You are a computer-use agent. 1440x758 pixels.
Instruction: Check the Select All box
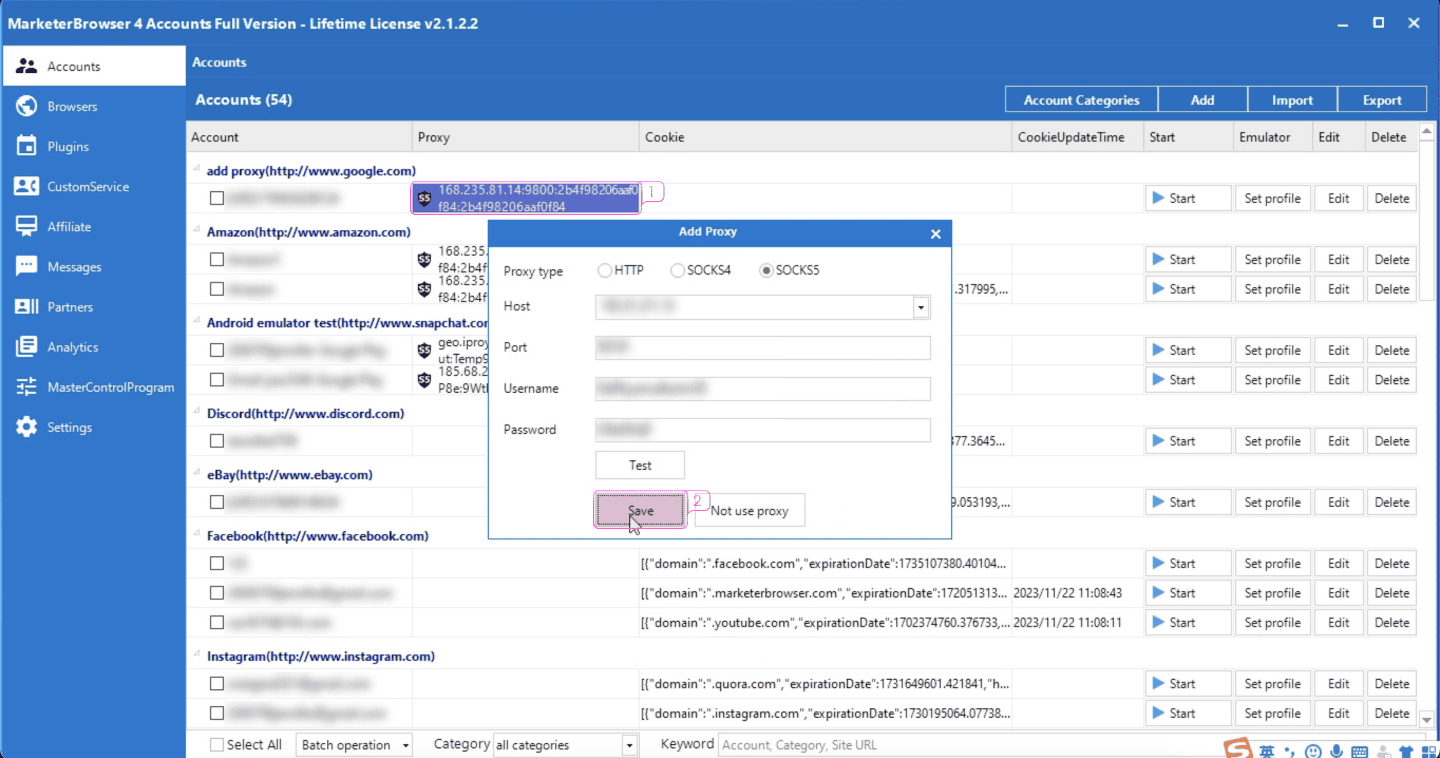pos(217,745)
